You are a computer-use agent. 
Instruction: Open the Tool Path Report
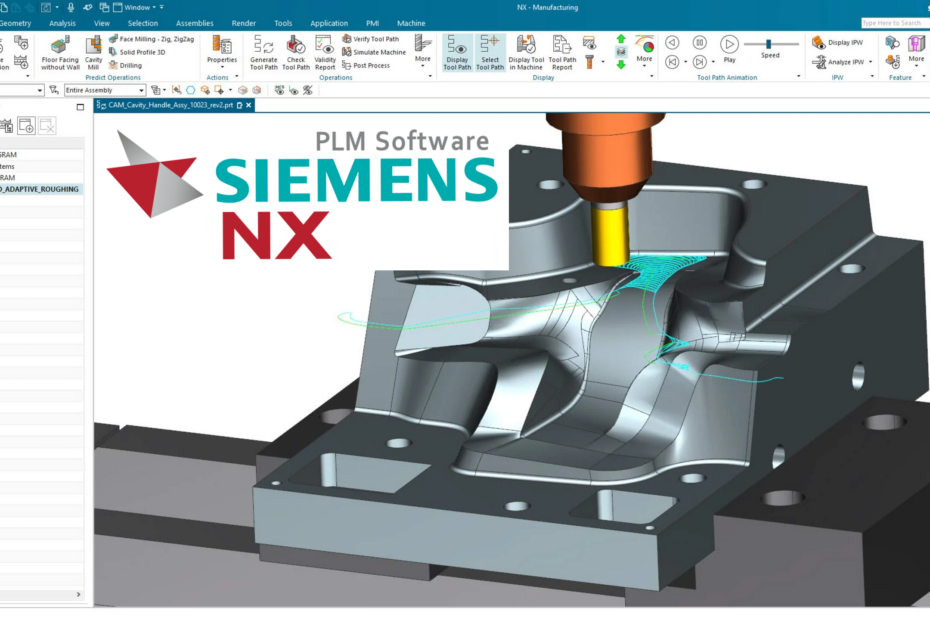[562, 53]
